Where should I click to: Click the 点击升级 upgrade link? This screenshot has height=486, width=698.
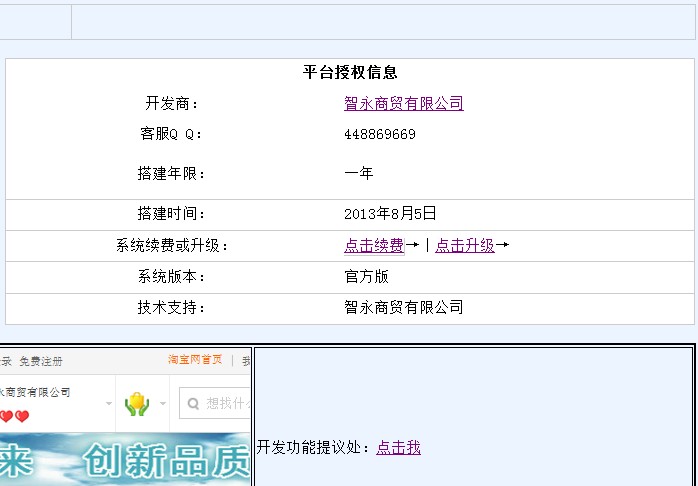[x=465, y=245]
